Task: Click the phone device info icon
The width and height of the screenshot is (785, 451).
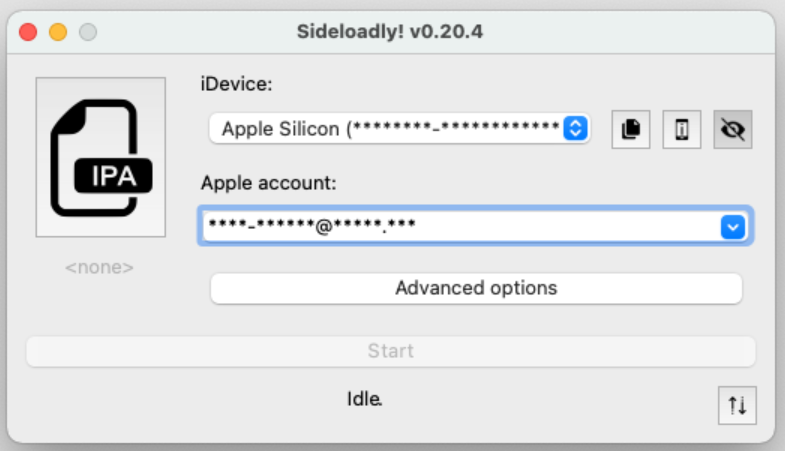Action: pyautogui.click(x=682, y=130)
